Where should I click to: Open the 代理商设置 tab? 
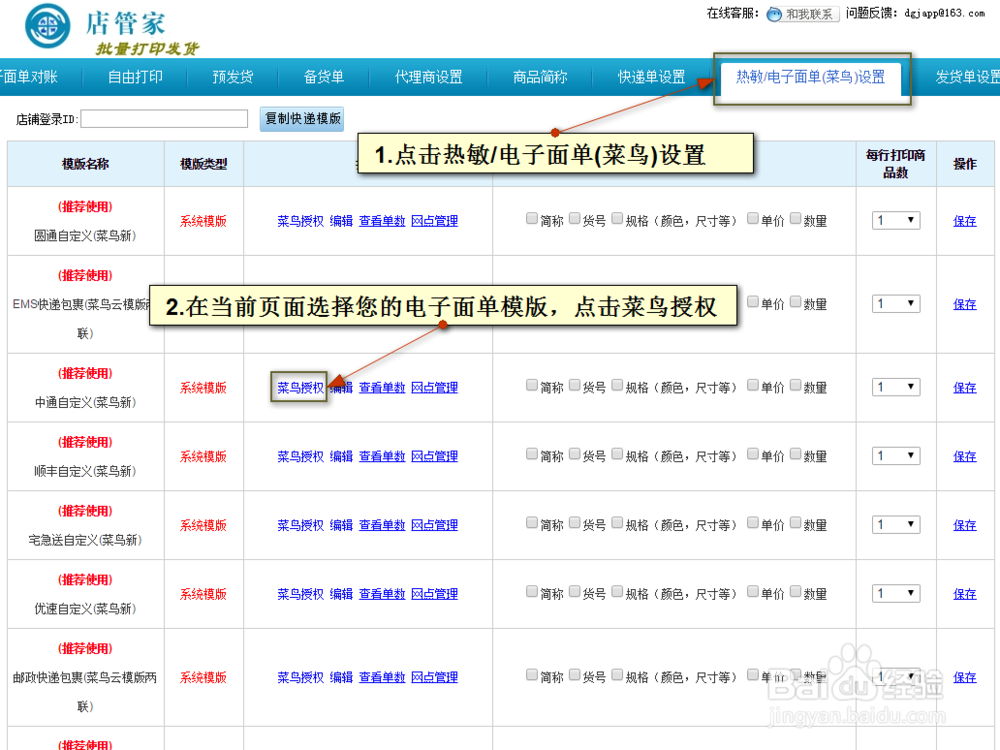tap(429, 77)
